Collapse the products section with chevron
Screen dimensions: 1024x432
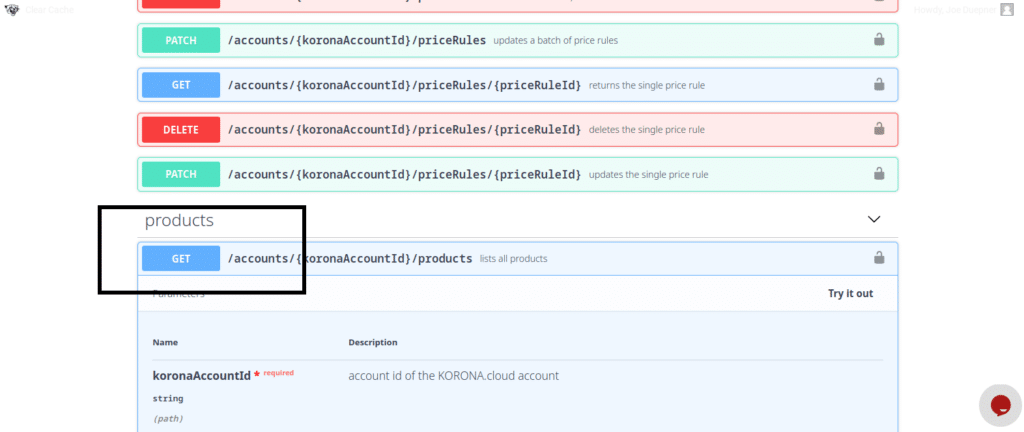point(874,219)
